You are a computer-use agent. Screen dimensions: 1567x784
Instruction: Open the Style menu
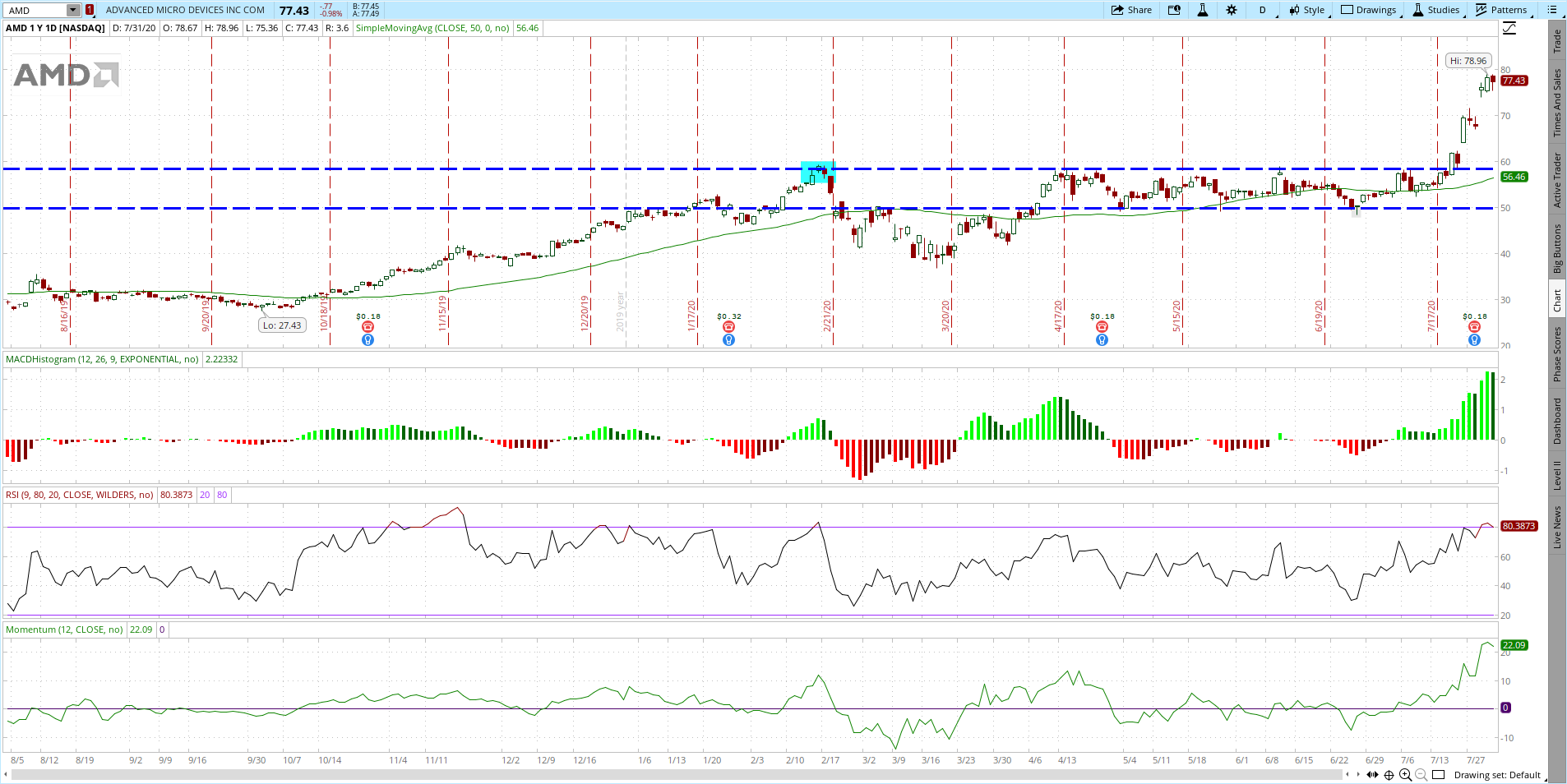click(x=1306, y=10)
